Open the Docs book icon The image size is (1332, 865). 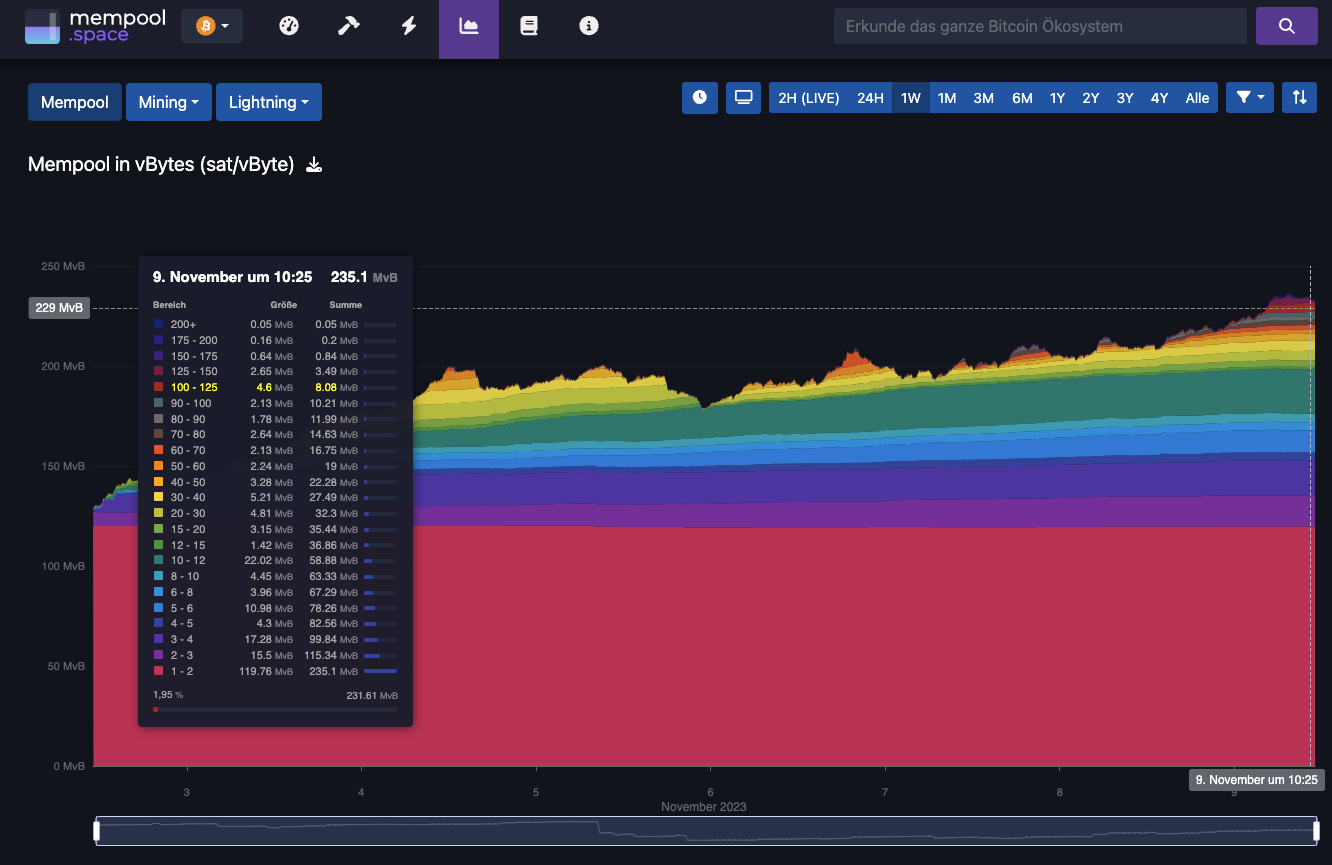pos(528,26)
